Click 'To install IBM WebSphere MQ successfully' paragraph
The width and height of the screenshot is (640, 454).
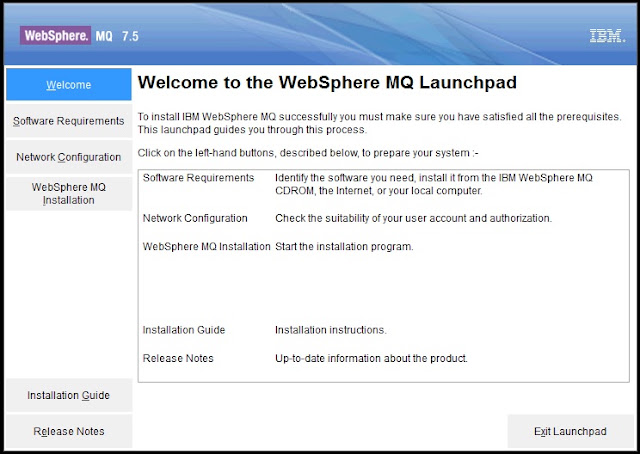[379, 123]
